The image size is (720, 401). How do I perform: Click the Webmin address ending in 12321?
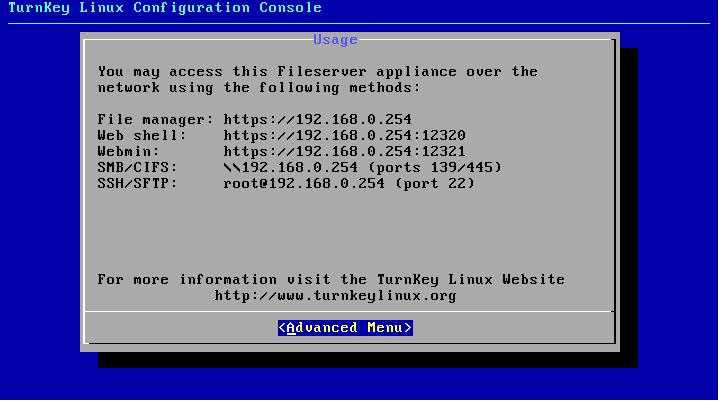tap(344, 152)
